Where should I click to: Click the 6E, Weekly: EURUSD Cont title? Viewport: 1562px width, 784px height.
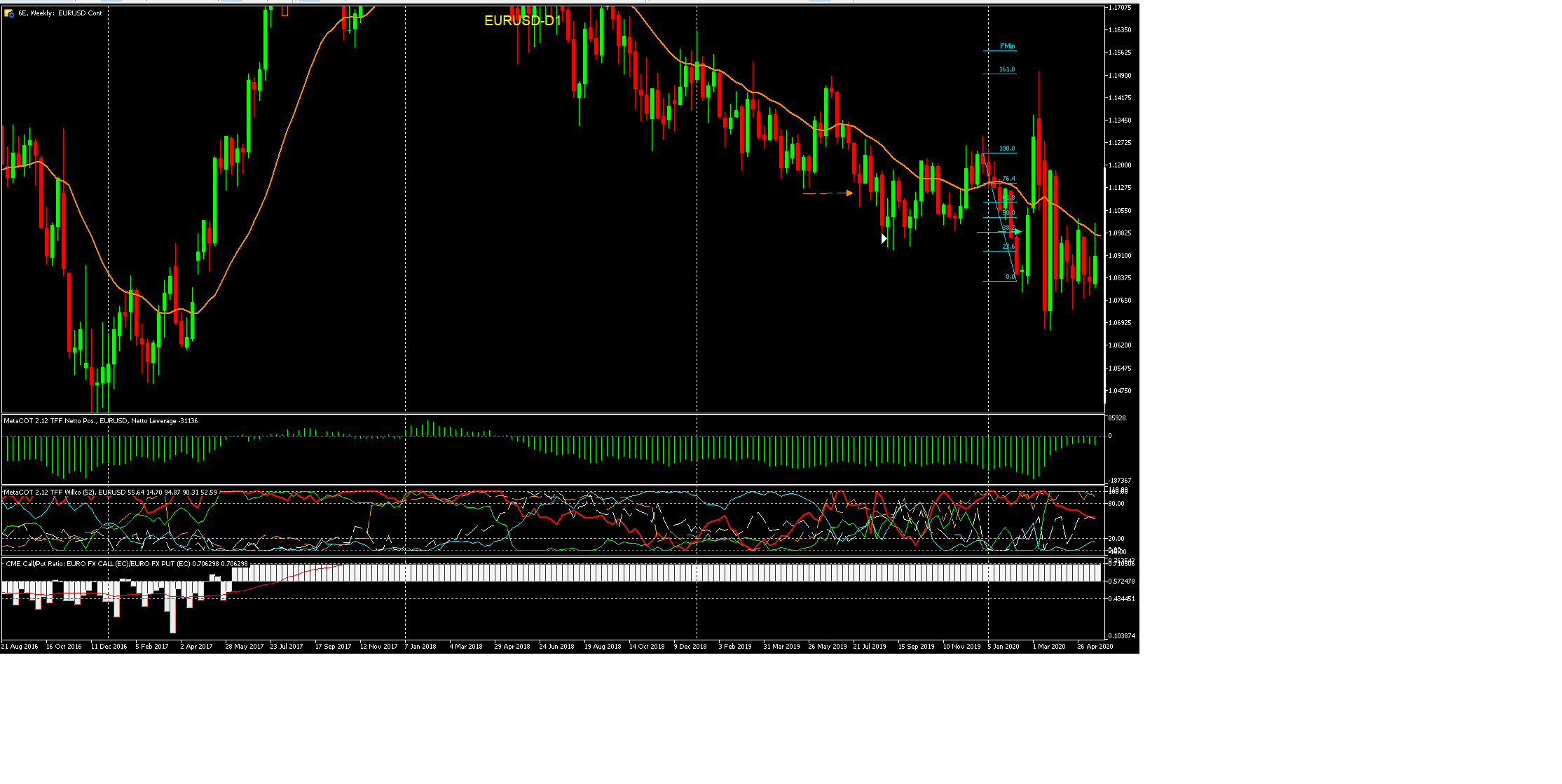point(60,13)
